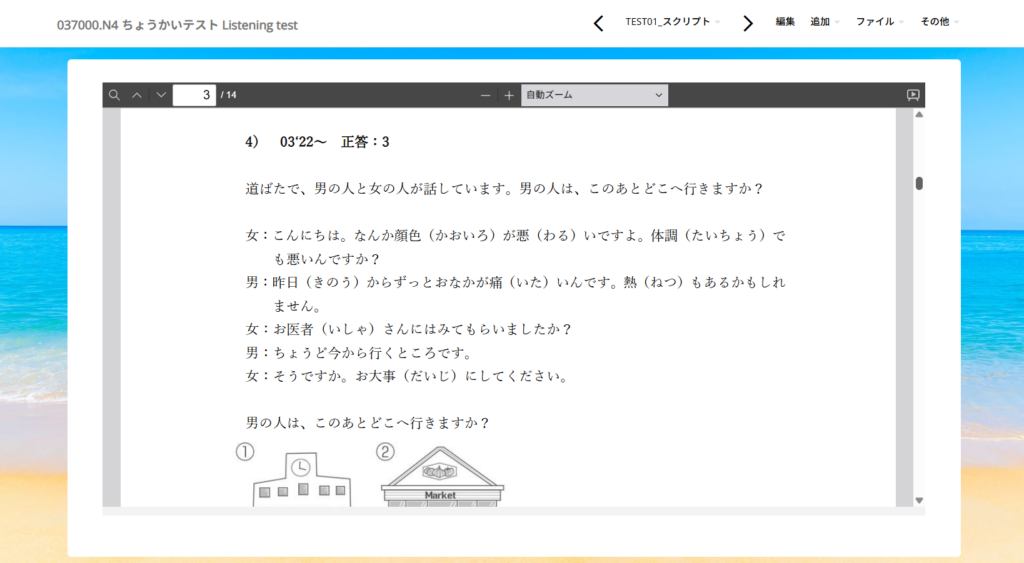Go to next page in PDF toolbar

(x=161, y=95)
